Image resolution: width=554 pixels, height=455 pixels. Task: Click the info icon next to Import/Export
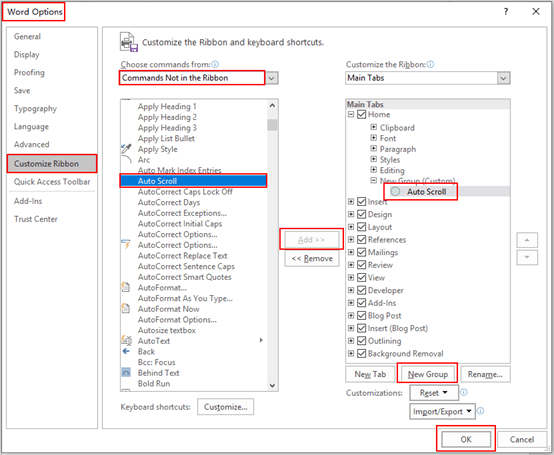point(481,411)
